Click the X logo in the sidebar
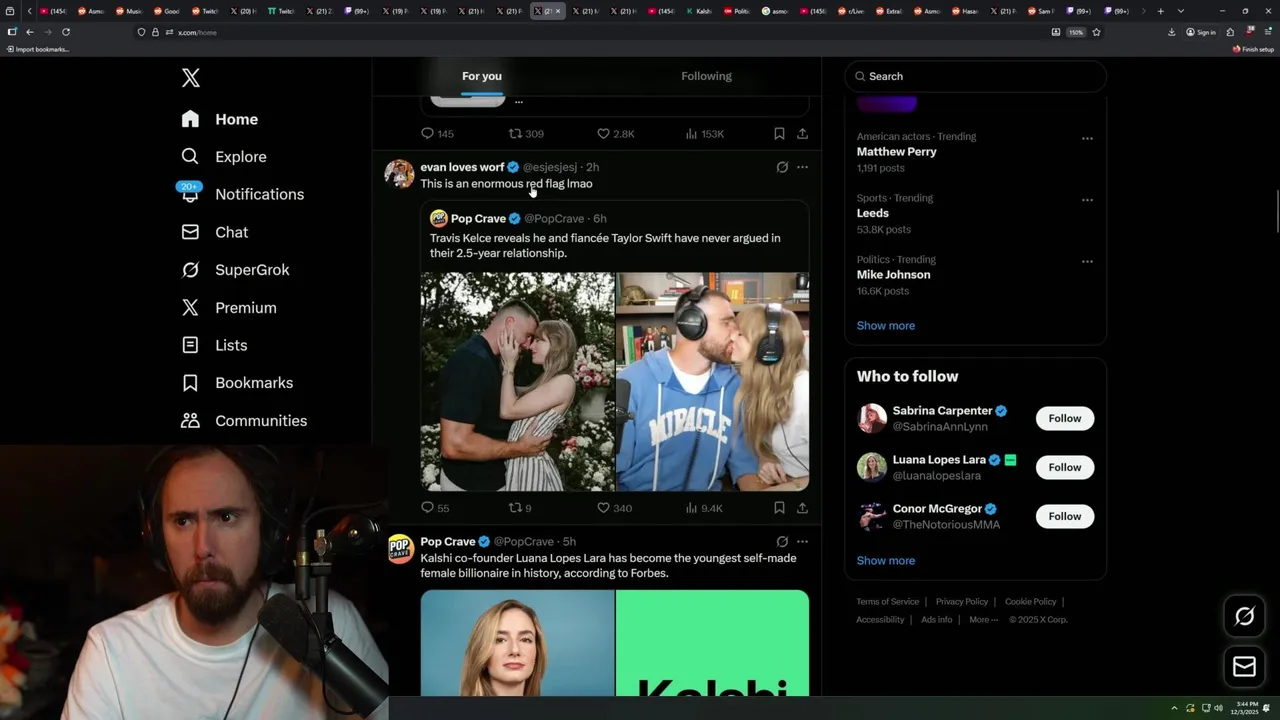 point(190,78)
